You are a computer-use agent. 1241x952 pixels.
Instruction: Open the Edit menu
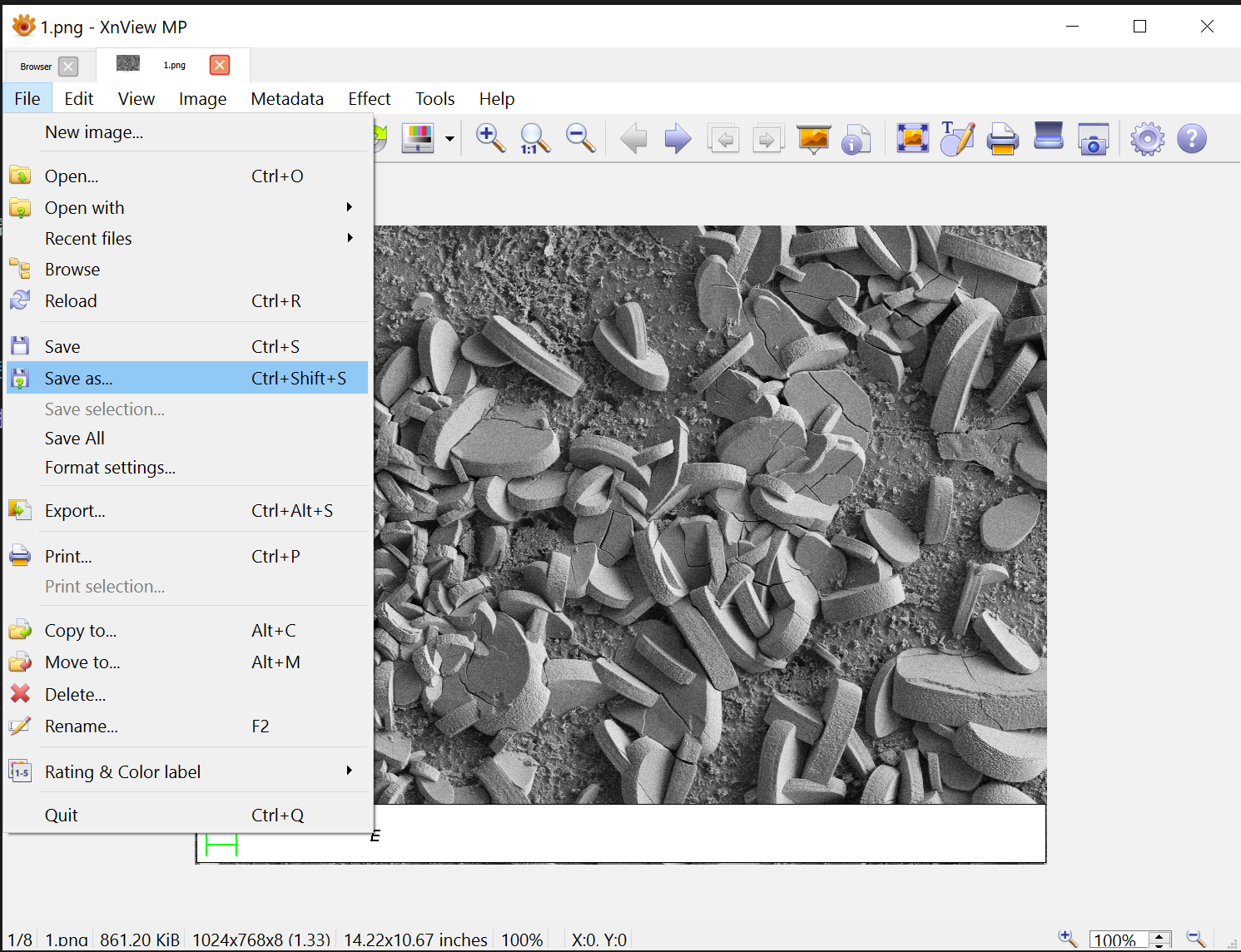tap(79, 99)
